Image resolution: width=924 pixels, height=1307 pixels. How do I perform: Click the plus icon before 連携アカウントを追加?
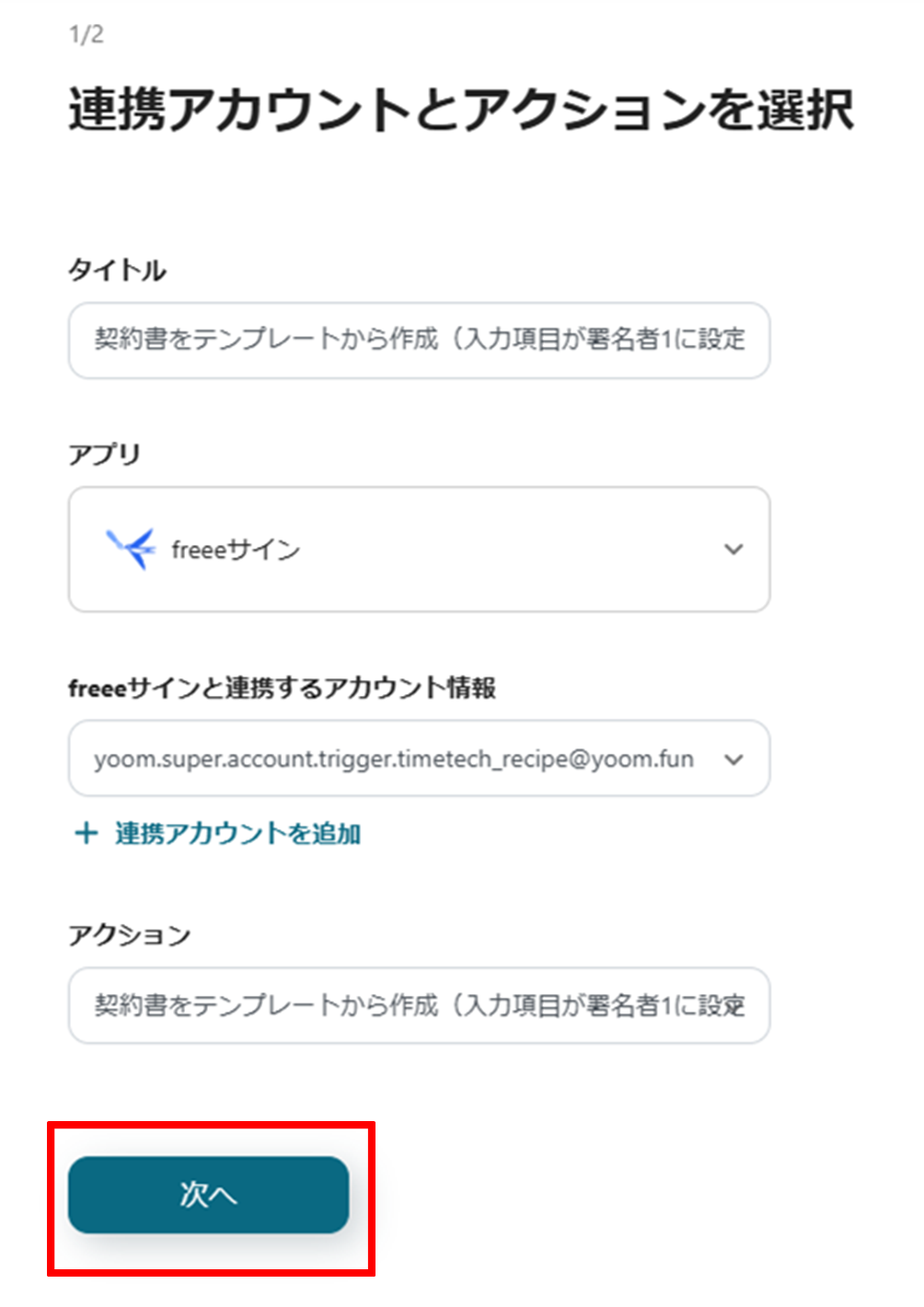click(x=86, y=834)
